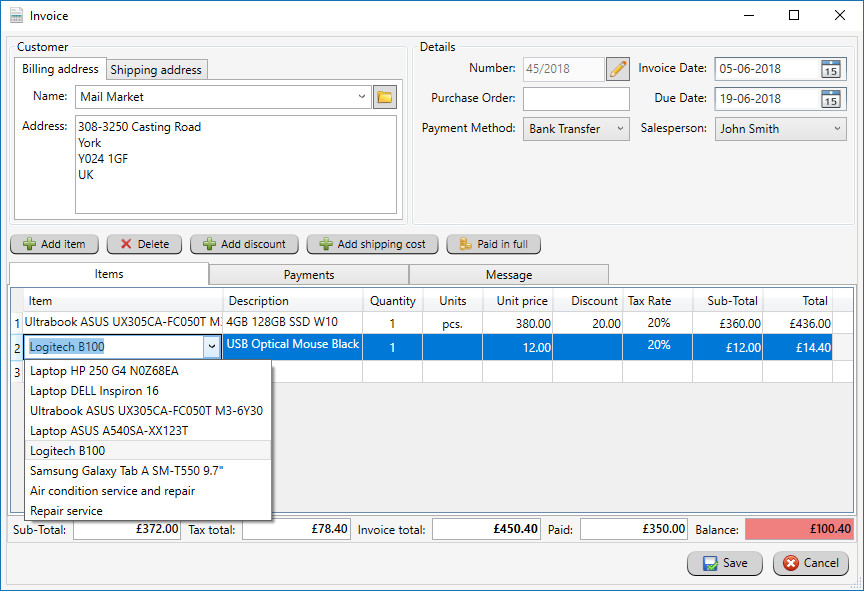Image resolution: width=864 pixels, height=591 pixels.
Task: Choose Laptop HP 250 G4 N0Z68EA from list
Action: coord(148,371)
